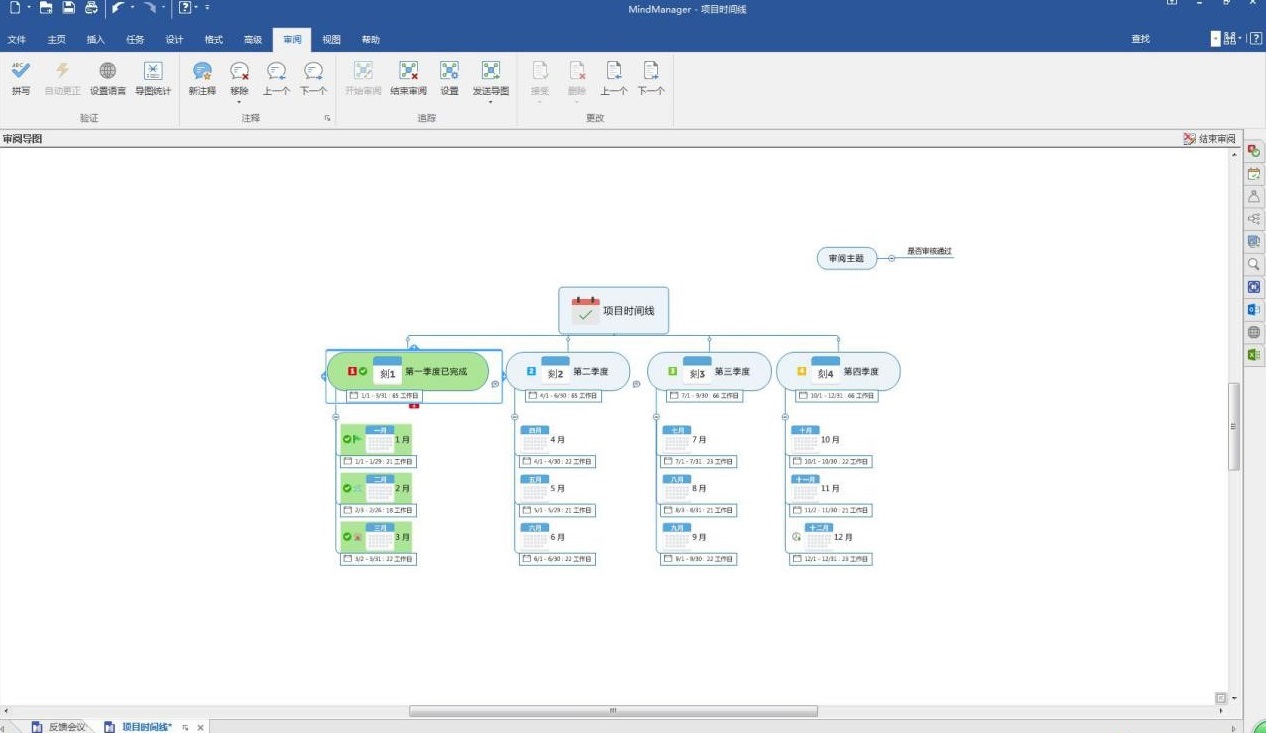Screen dimensions: 1266x733
Task: Toggle the task-done check on 1月 topic
Action: (x=347, y=439)
